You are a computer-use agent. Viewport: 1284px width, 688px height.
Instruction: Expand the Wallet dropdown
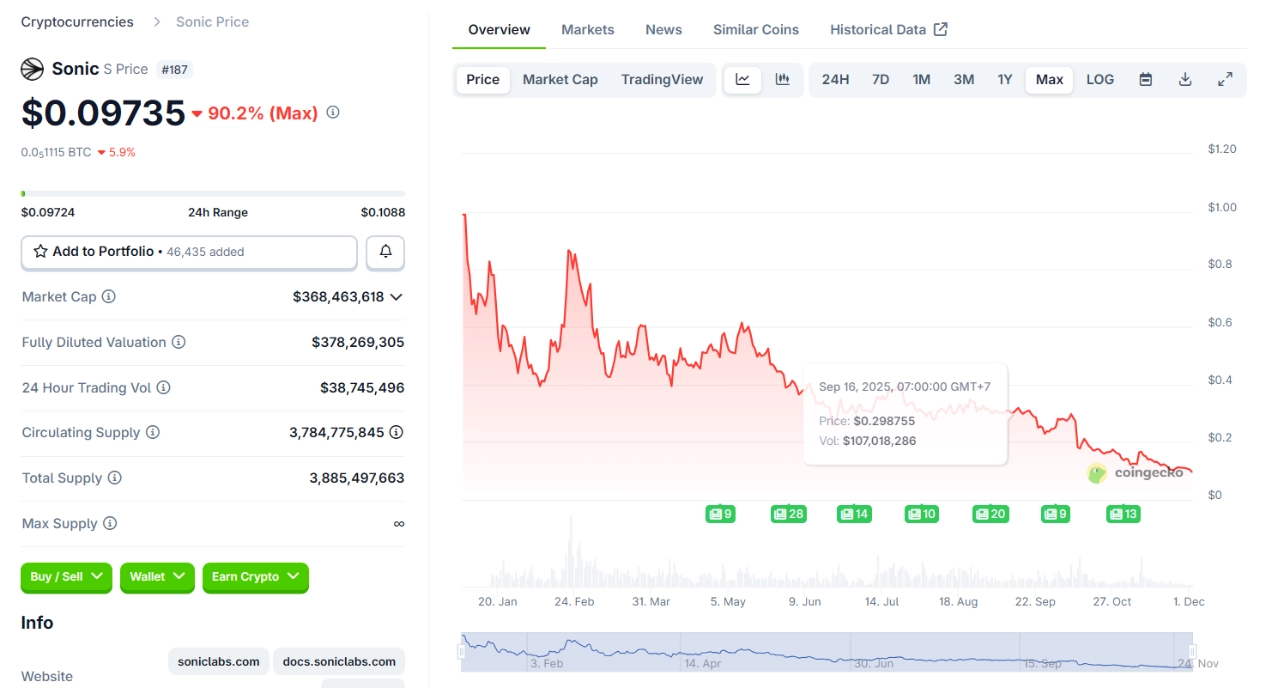coord(157,577)
